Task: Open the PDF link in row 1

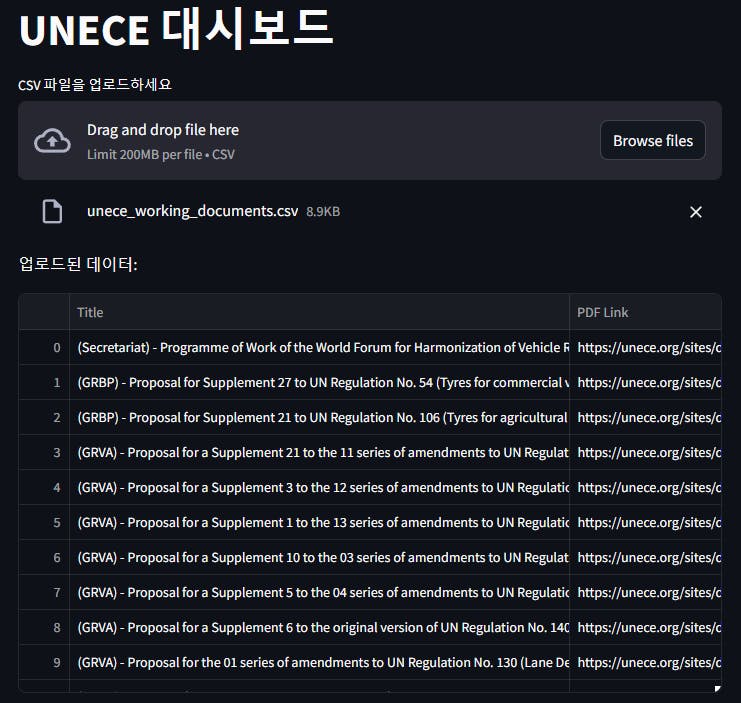Action: click(x=646, y=382)
